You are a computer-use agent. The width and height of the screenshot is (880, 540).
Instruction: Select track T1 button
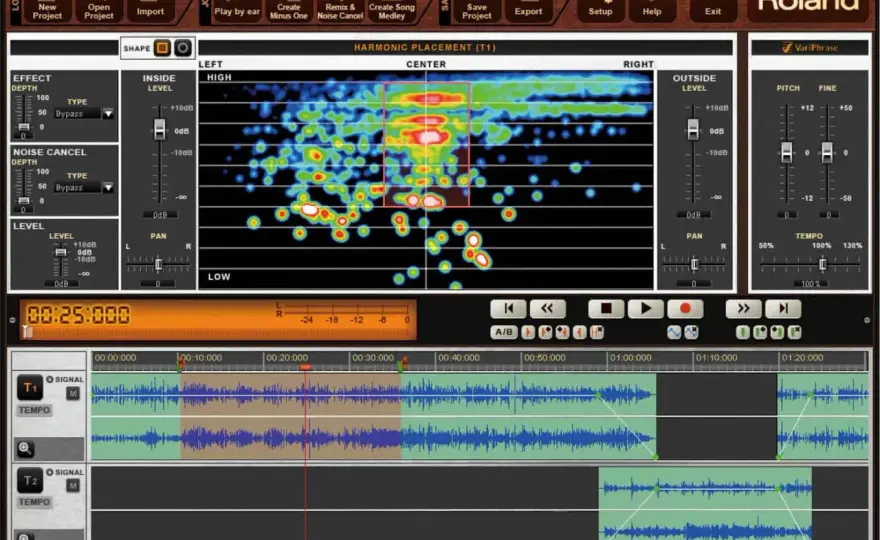(x=30, y=387)
